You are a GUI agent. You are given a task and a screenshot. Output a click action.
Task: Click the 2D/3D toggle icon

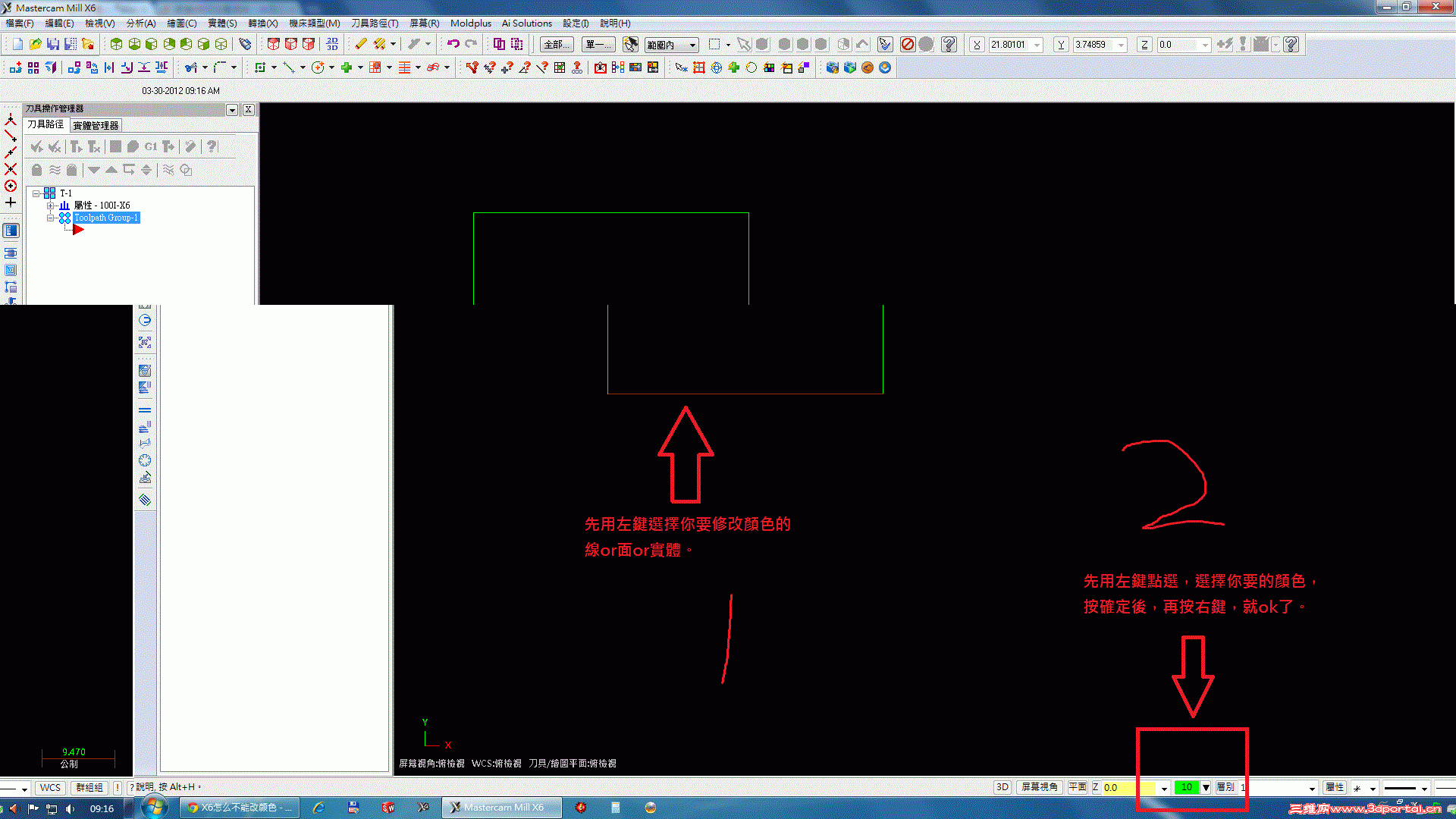pyautogui.click(x=332, y=44)
